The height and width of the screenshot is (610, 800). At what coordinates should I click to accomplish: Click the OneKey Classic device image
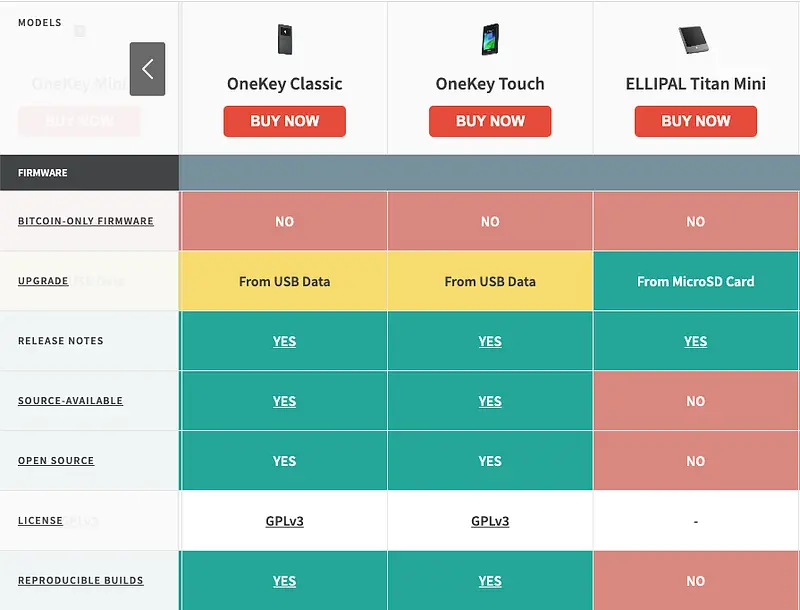pyautogui.click(x=284, y=40)
